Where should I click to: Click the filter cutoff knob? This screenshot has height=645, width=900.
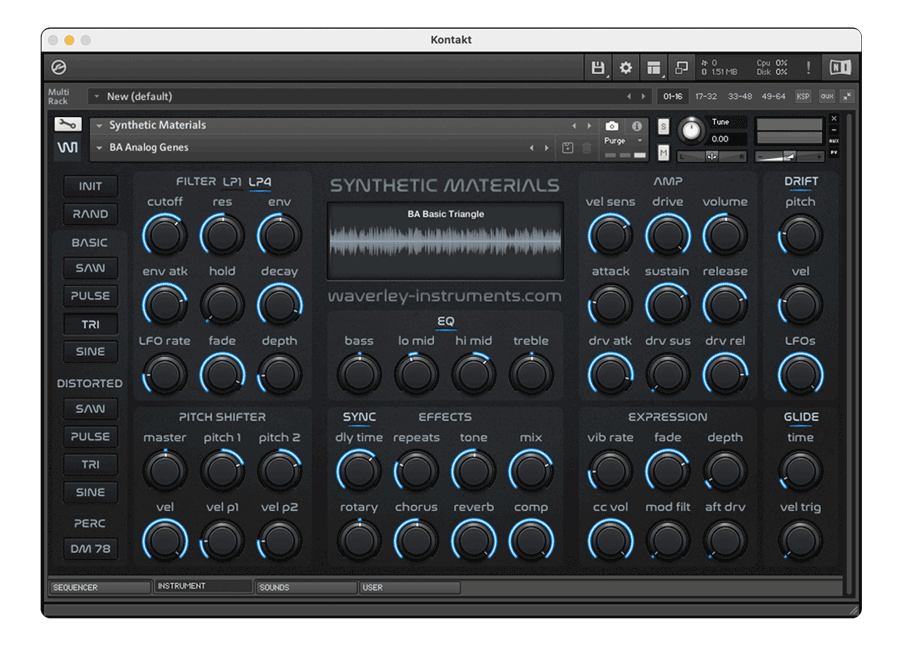click(x=165, y=235)
